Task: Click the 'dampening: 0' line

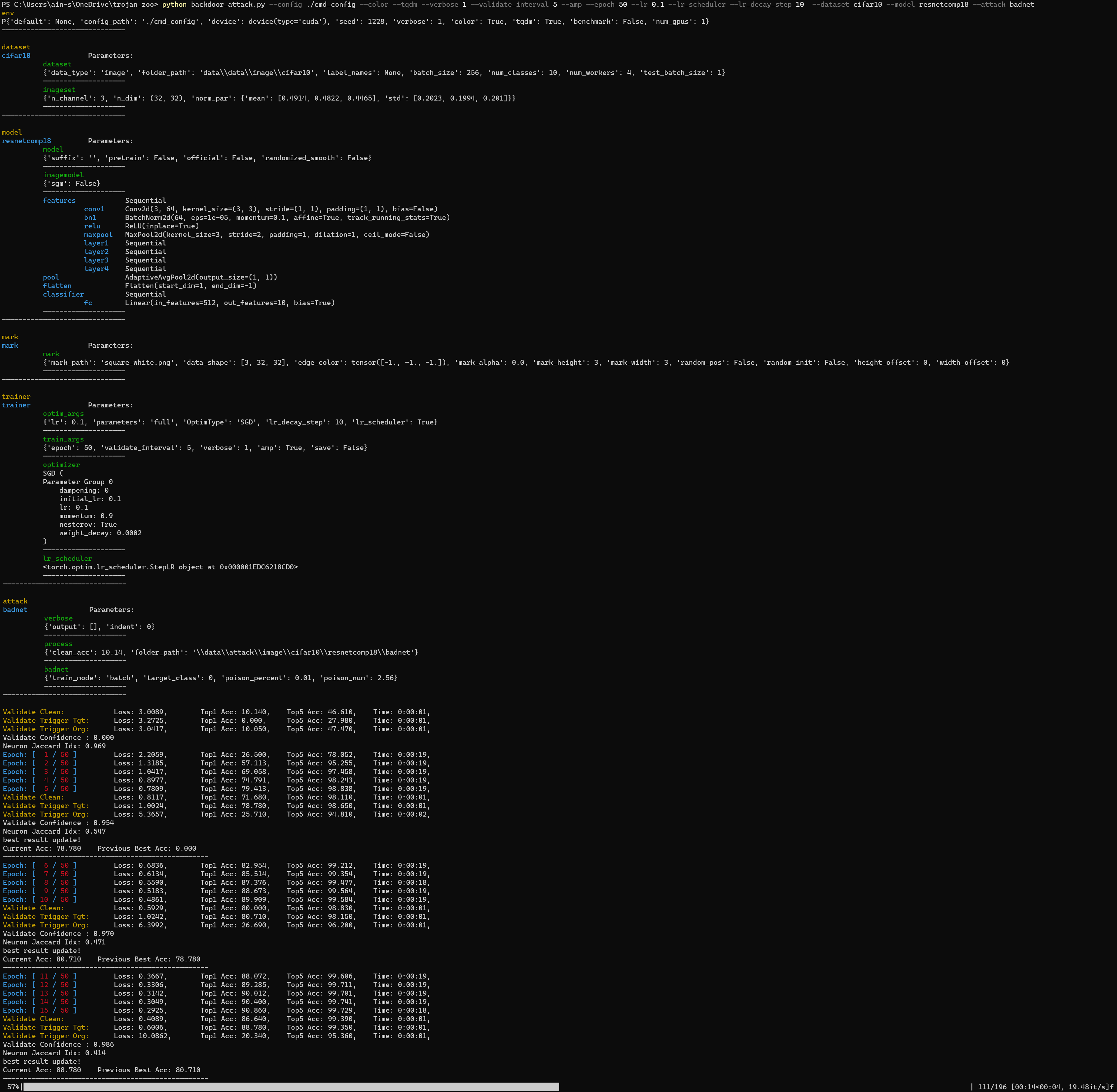Action: (x=84, y=490)
